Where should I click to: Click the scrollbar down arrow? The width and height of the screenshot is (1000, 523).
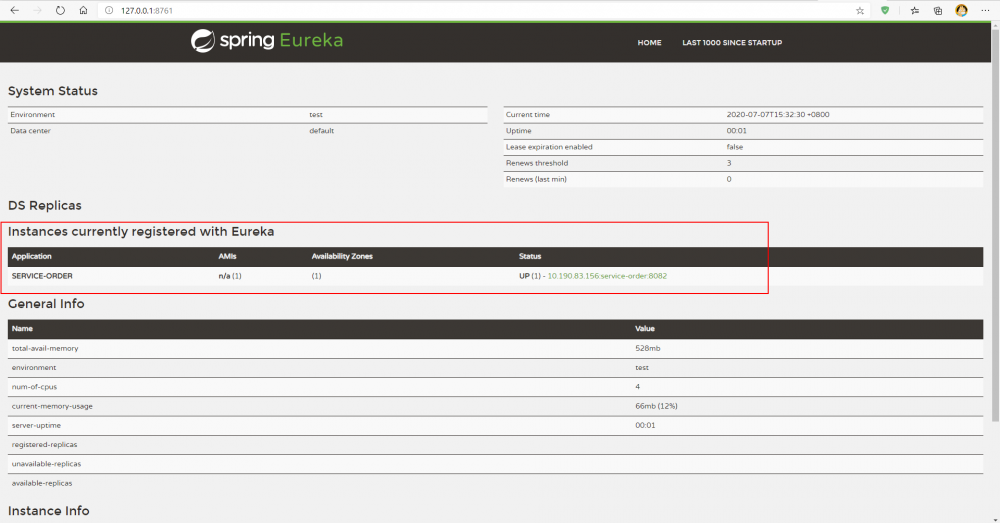995,519
